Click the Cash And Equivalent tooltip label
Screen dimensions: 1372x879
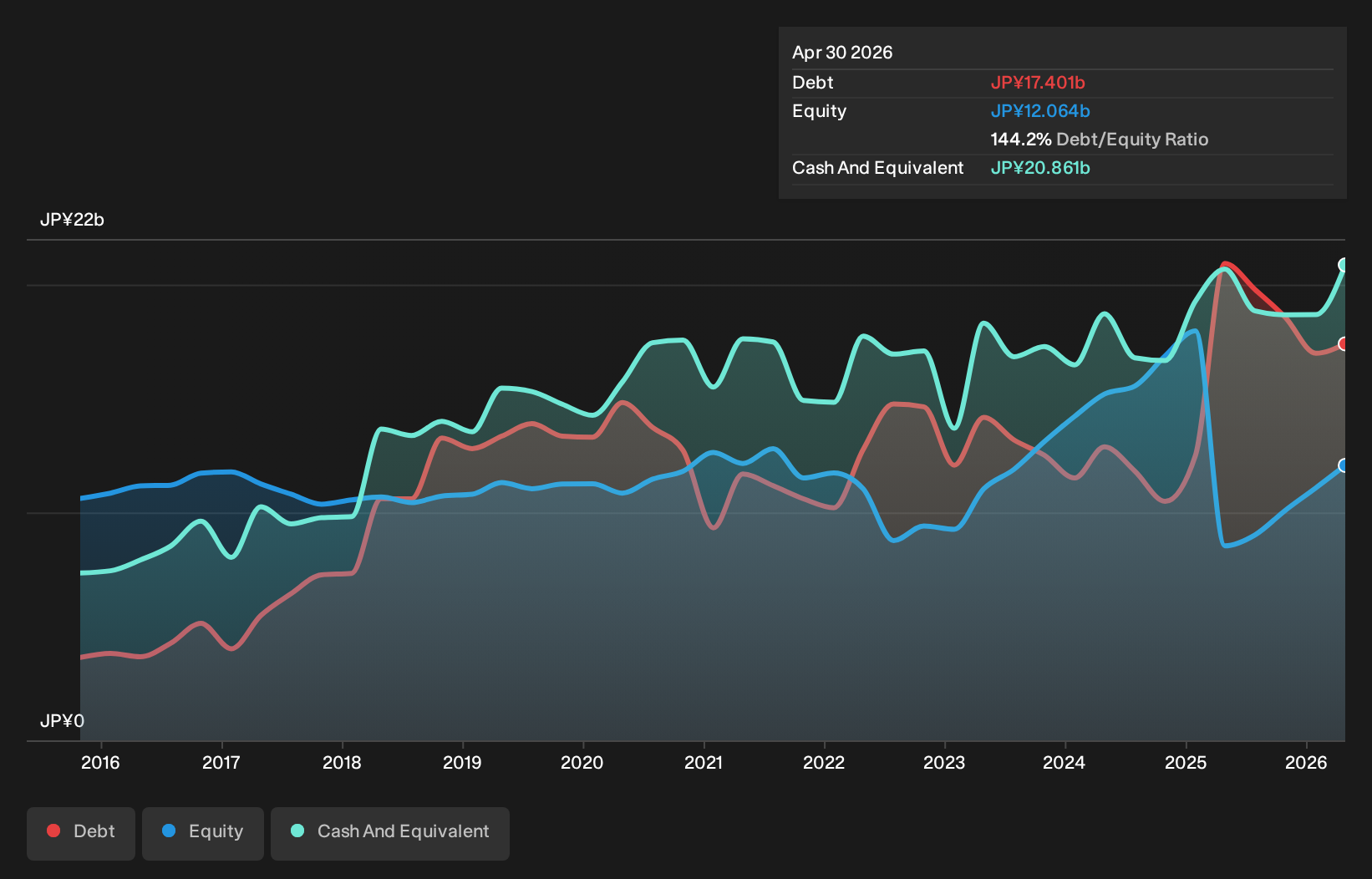click(x=878, y=168)
